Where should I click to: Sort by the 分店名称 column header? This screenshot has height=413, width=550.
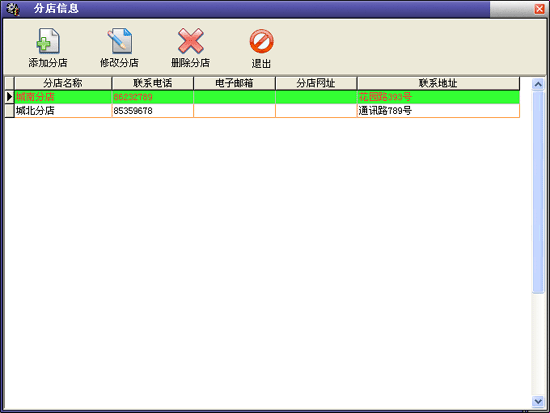point(63,83)
